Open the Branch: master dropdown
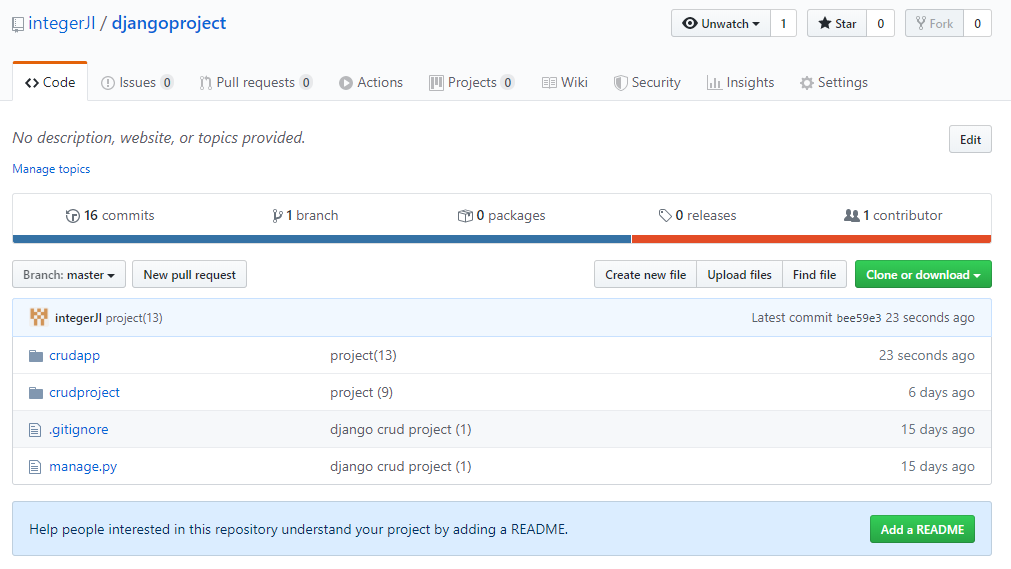Viewport: 1011px width, 569px height. point(69,275)
